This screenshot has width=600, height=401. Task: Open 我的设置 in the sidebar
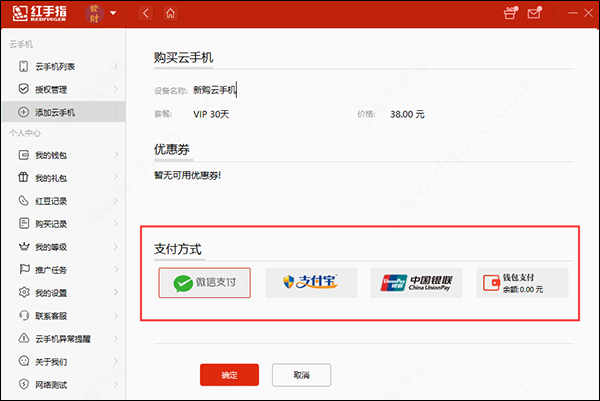[x=64, y=292]
